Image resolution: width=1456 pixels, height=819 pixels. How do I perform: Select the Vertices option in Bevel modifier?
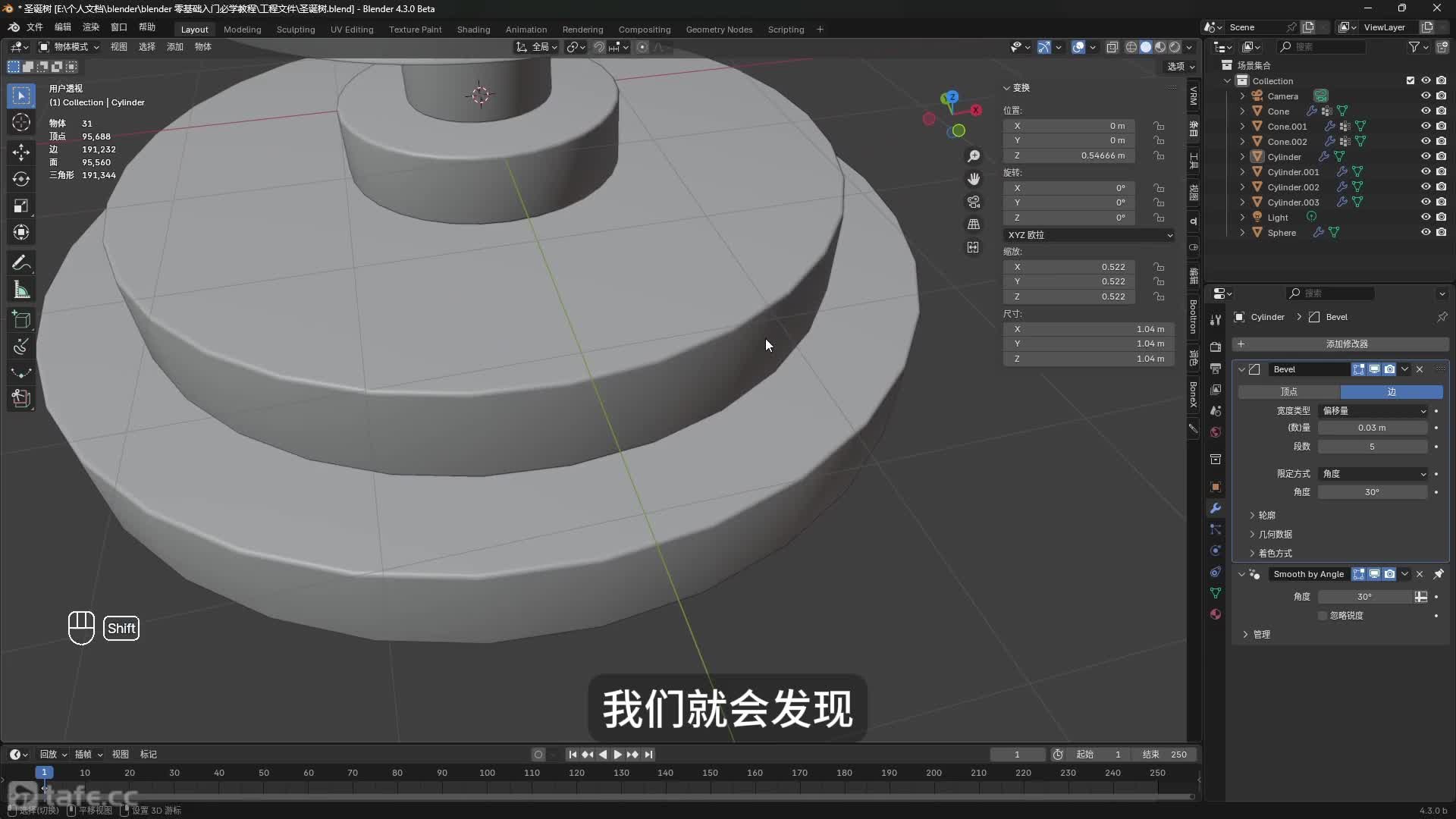point(1288,392)
